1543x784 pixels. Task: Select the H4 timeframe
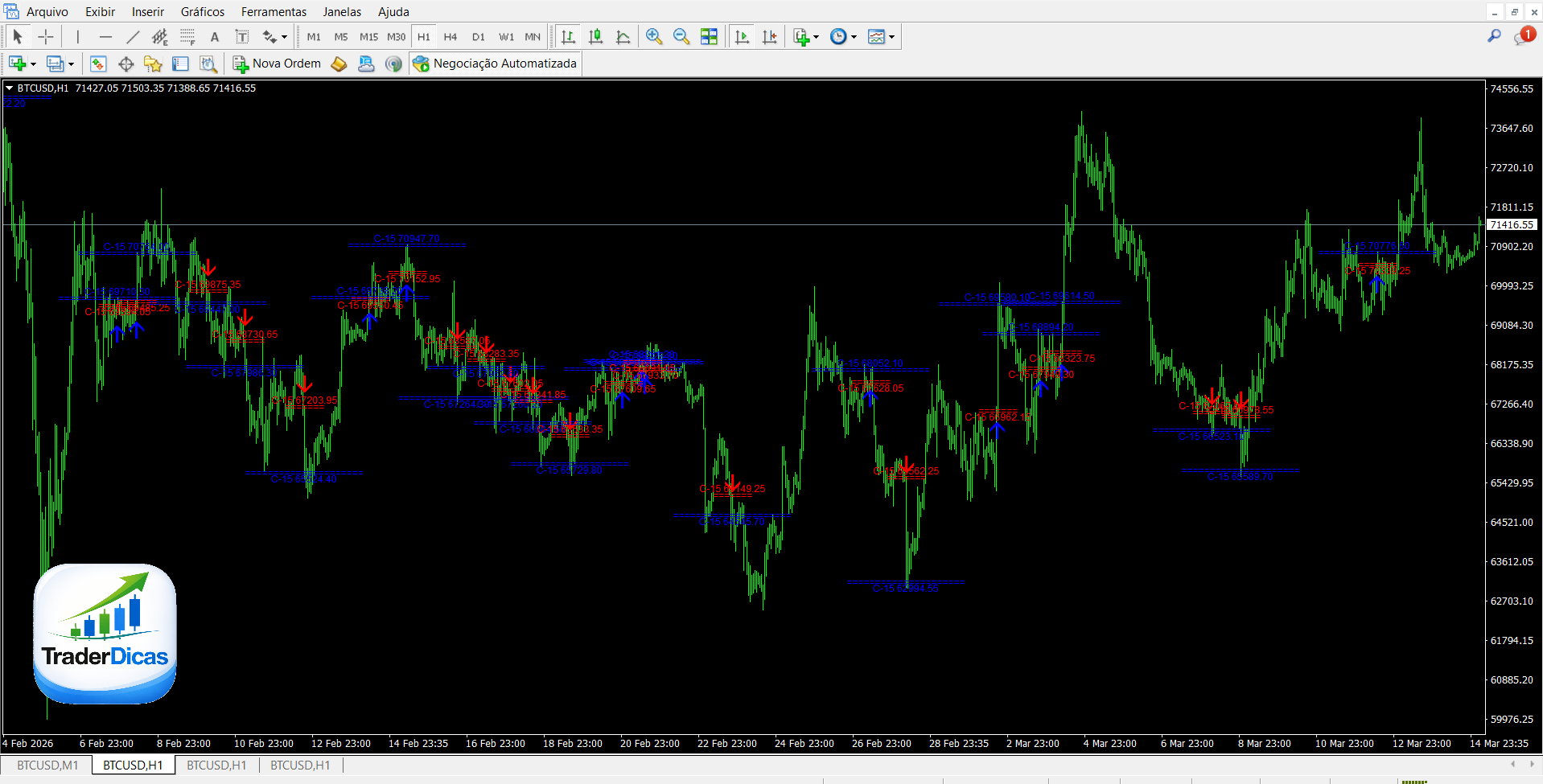(451, 37)
